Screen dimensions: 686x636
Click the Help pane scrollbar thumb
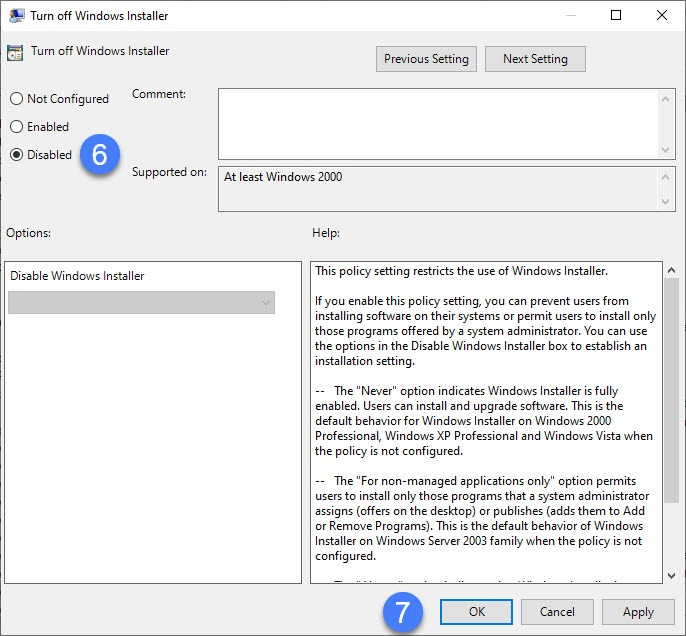(x=671, y=390)
